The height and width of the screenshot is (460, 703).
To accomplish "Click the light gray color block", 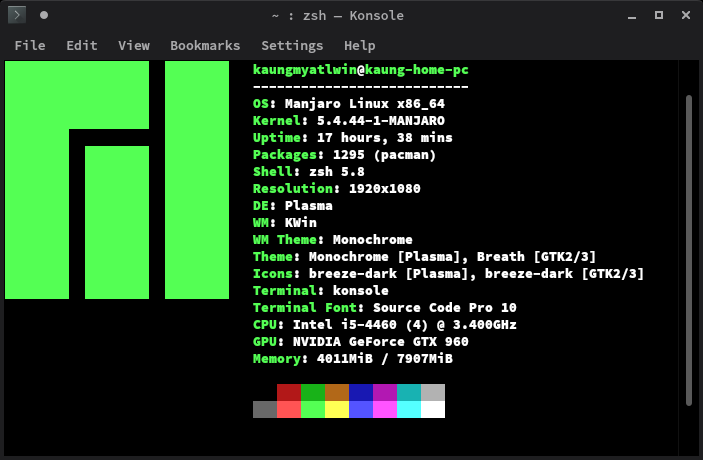I will click(433, 392).
